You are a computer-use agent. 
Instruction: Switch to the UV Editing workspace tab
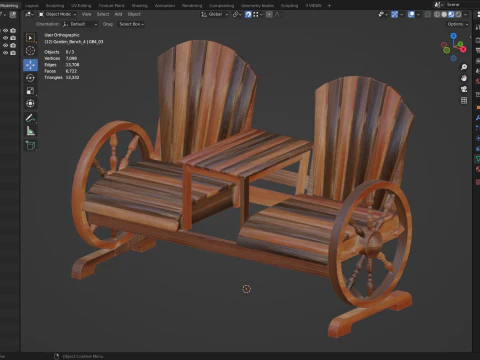point(81,6)
